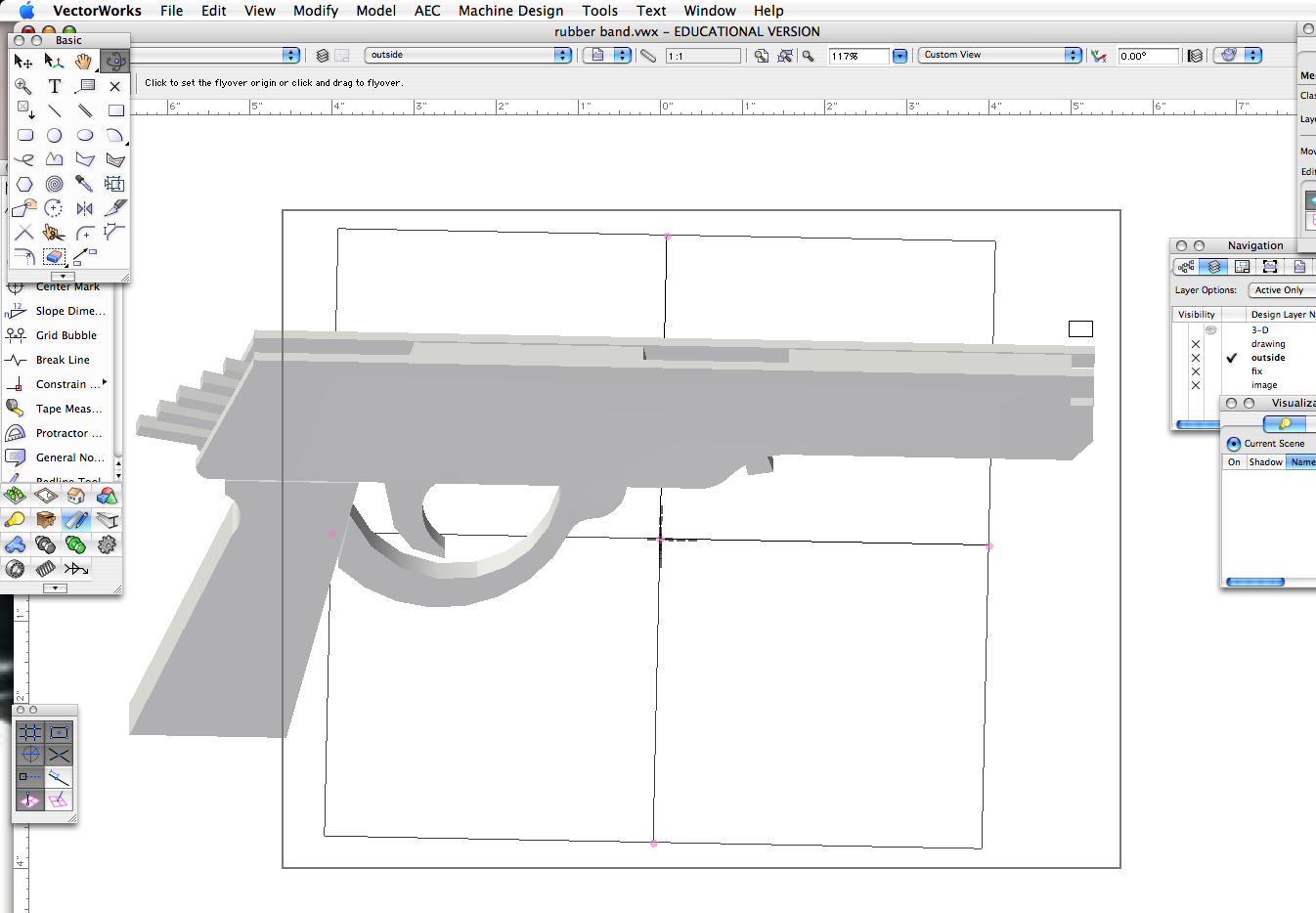1316x913 pixels.
Task: Open the outside layer dropdown
Action: [x=468, y=55]
